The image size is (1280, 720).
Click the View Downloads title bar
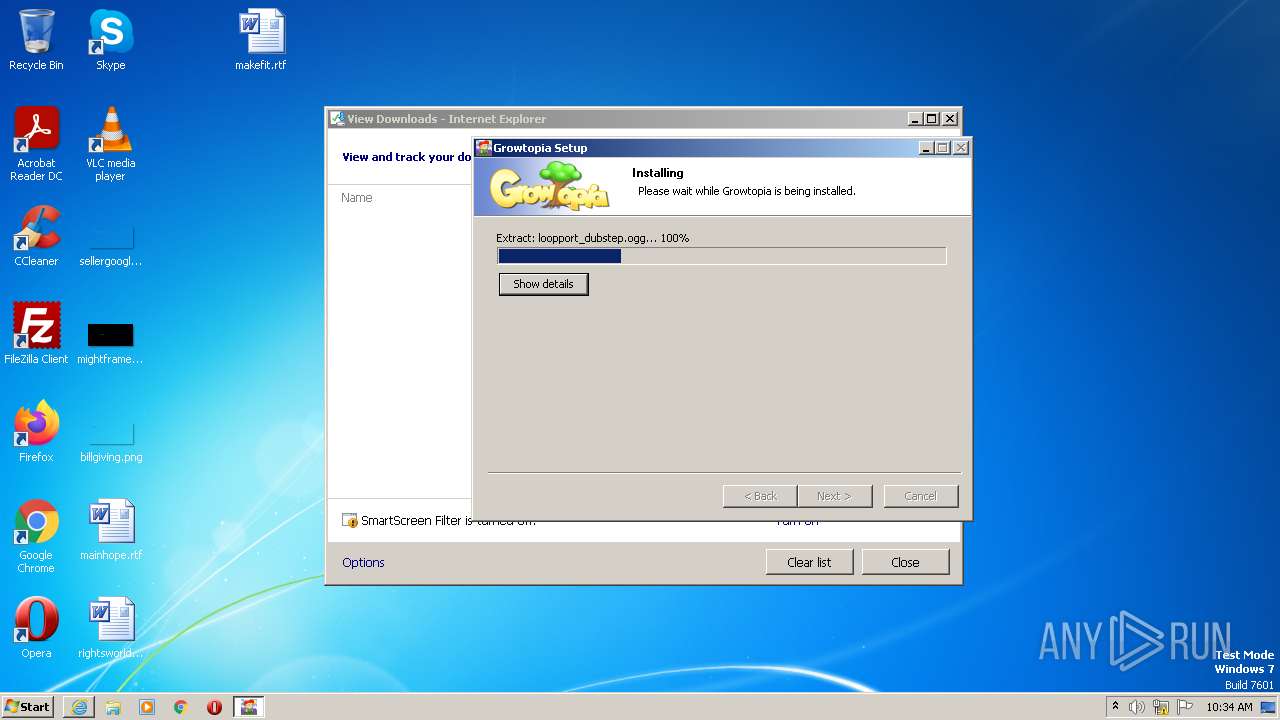pos(618,118)
